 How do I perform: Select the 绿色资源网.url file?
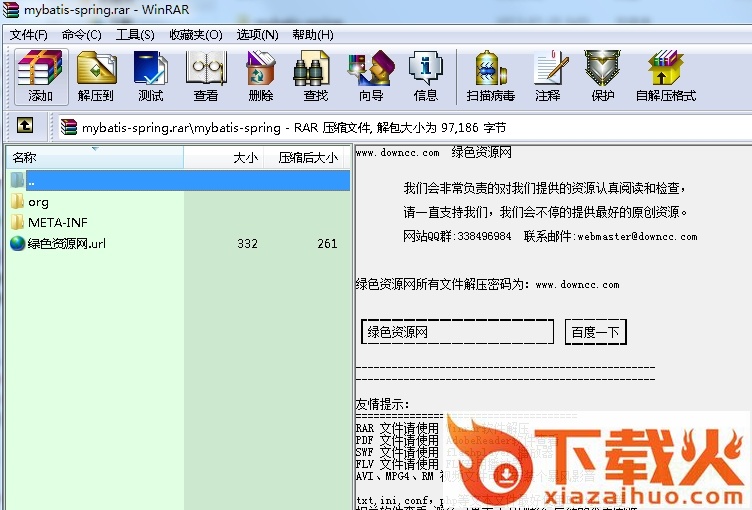[x=66, y=243]
